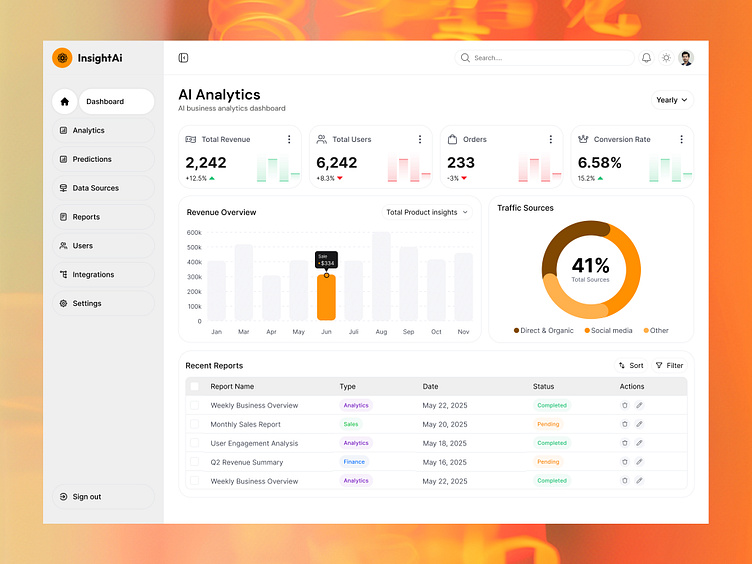This screenshot has width=752, height=564.
Task: Click the May 18, 2025 date cell
Action: (x=445, y=443)
